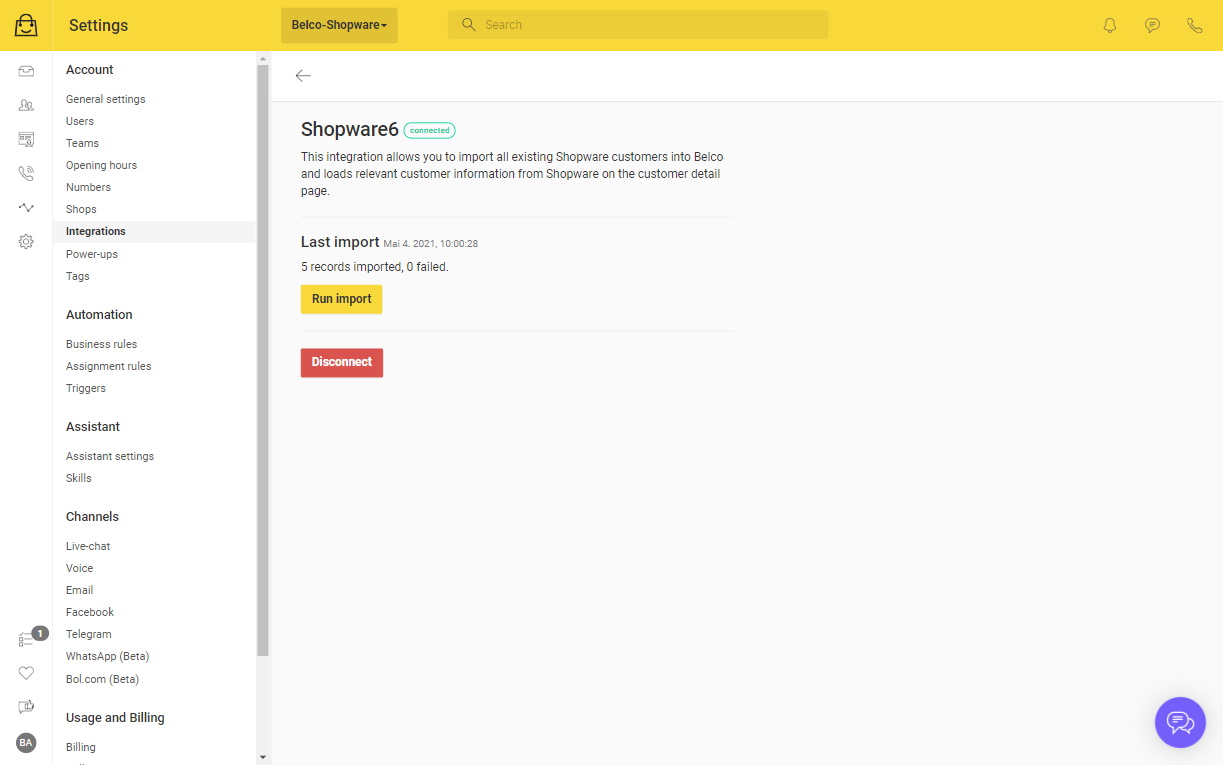Open Assistant settings
The image size is (1223, 765).
(x=110, y=456)
